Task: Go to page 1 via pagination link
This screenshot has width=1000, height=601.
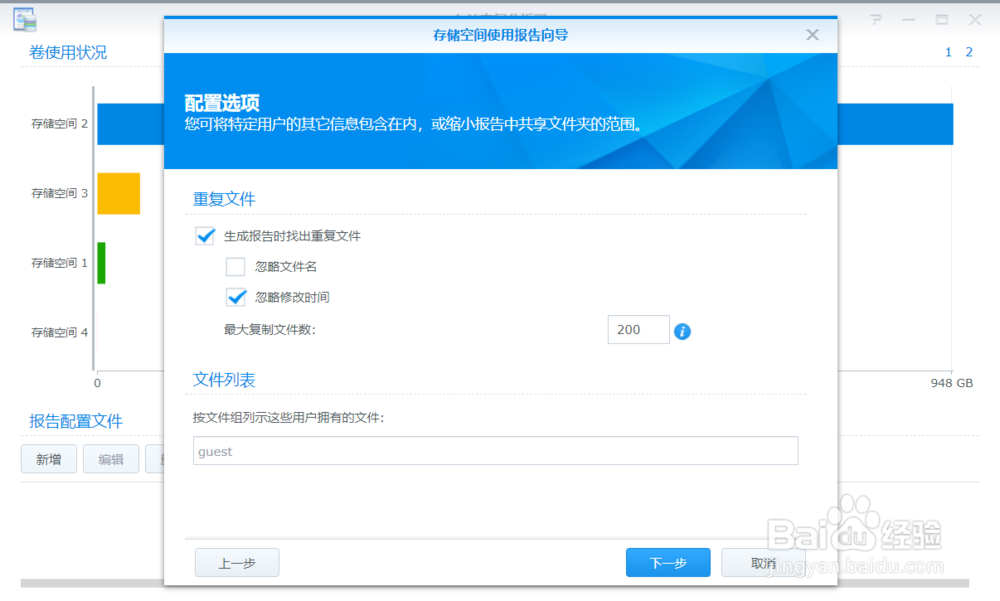Action: tap(947, 51)
